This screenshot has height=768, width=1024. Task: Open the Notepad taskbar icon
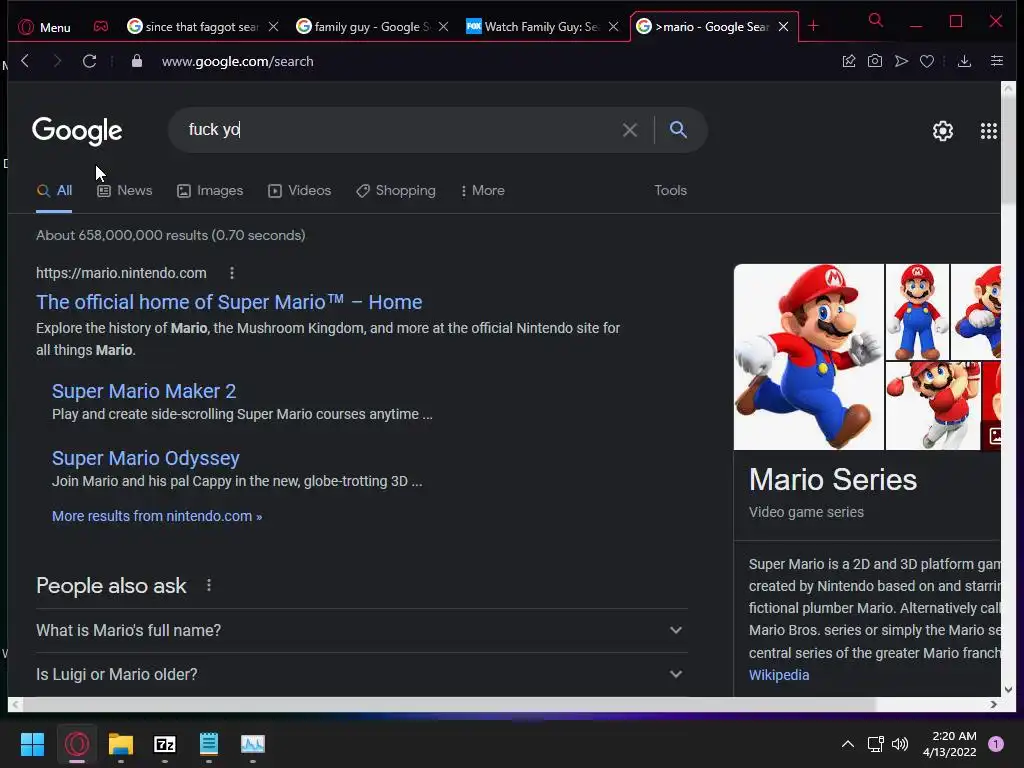tap(209, 744)
